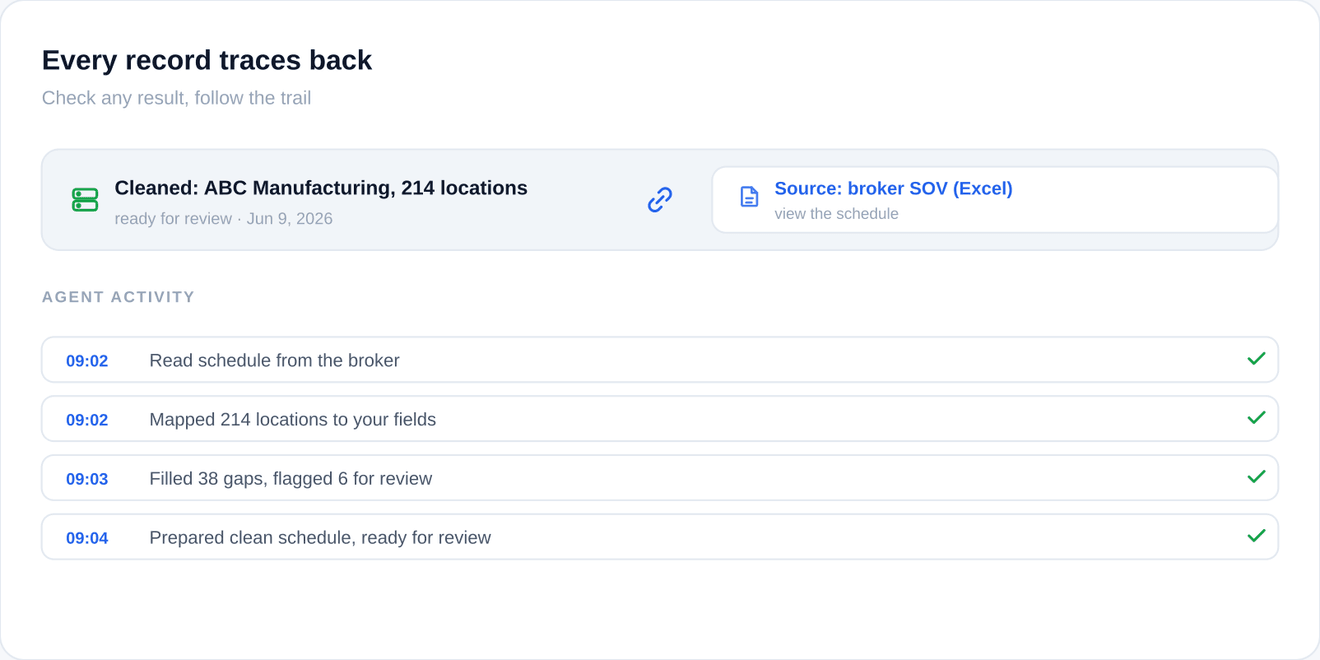Viewport: 1320px width, 660px height.
Task: Open 'Read schedule from the broker' activity
Action: click(x=660, y=360)
